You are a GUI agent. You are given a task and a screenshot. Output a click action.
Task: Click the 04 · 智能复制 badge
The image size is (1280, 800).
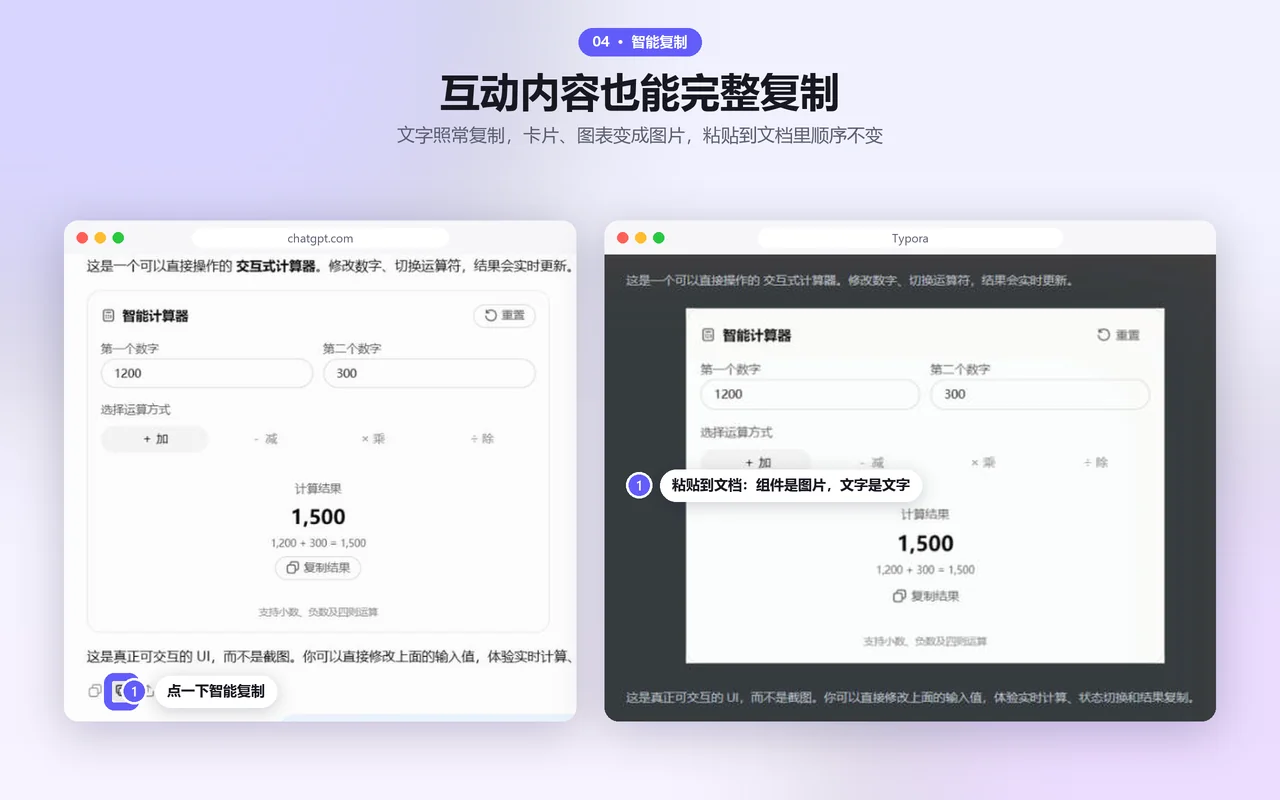[x=640, y=42]
